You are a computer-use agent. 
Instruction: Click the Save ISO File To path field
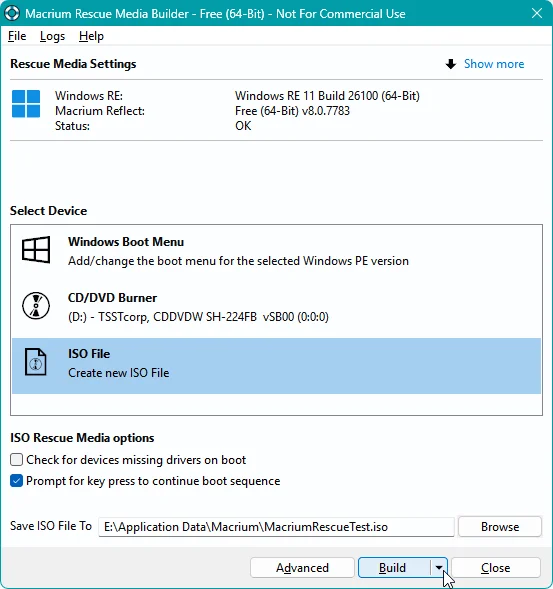(276, 527)
